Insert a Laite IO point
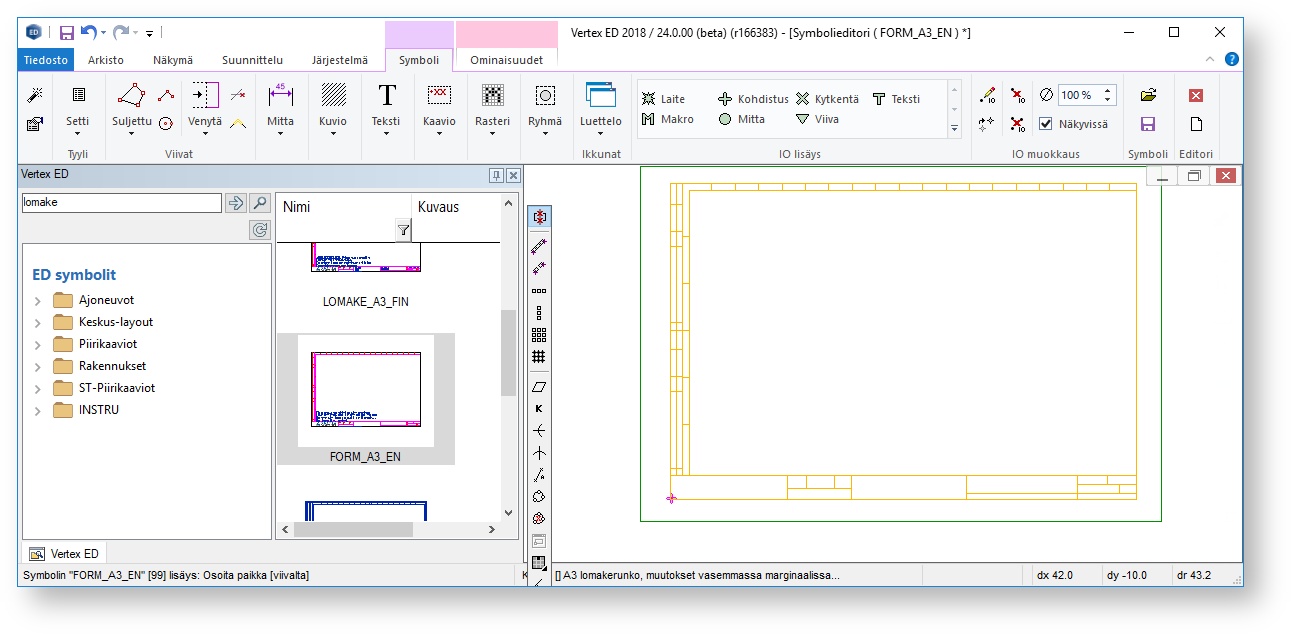 [663, 99]
